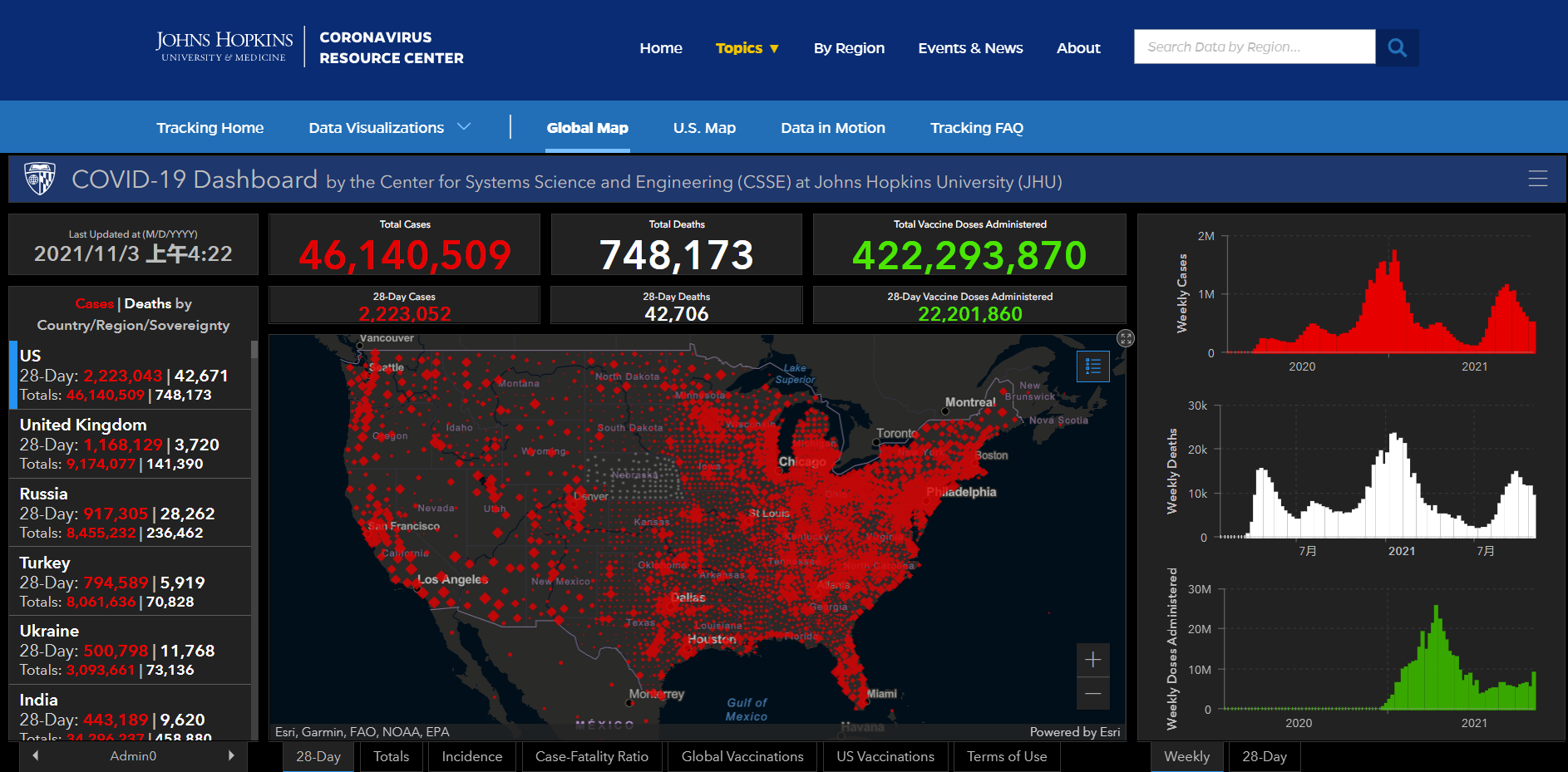Open the About page link
The image size is (1568, 772).
coord(1078,48)
